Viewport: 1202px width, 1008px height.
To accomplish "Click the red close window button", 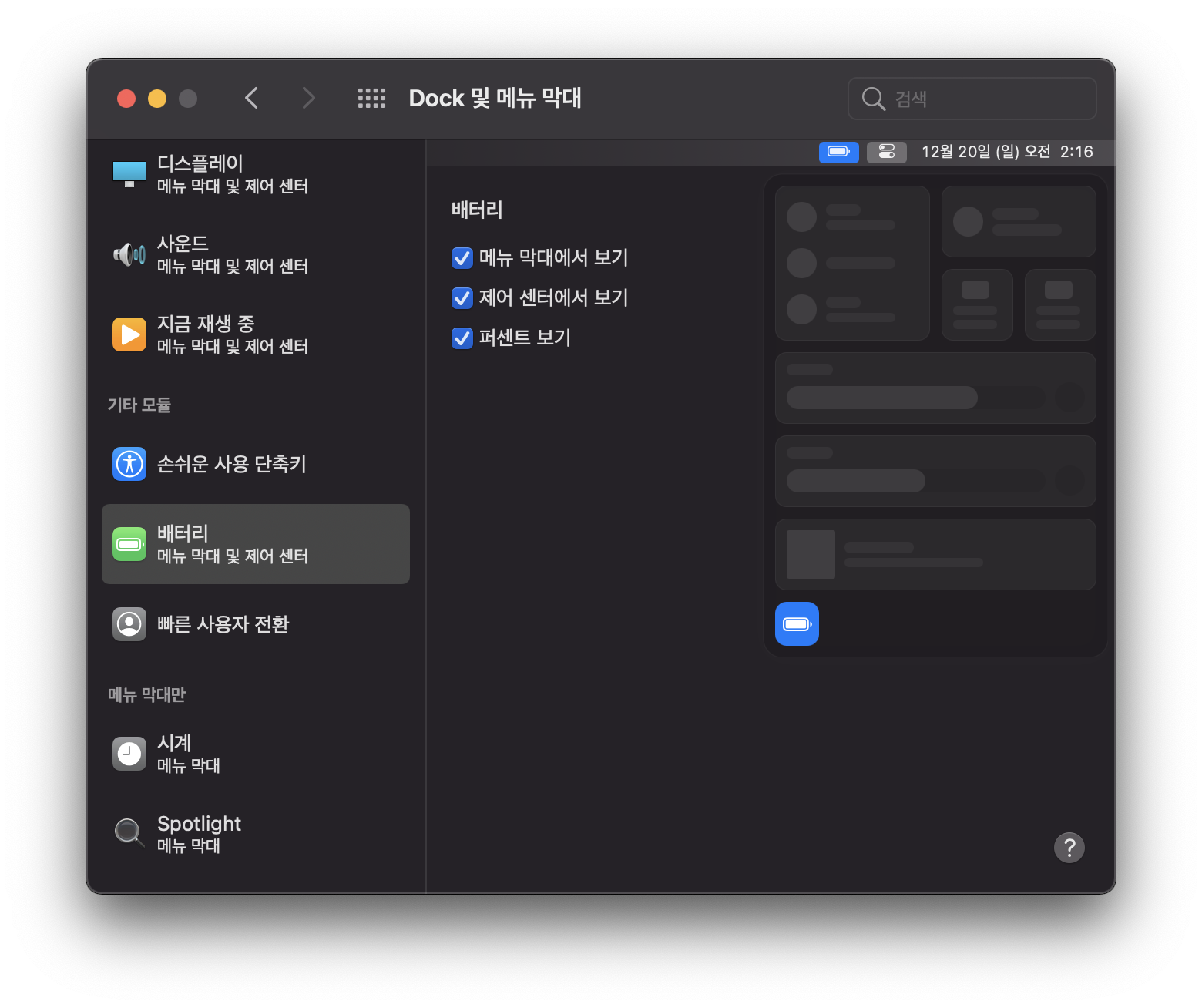I will pos(126,99).
